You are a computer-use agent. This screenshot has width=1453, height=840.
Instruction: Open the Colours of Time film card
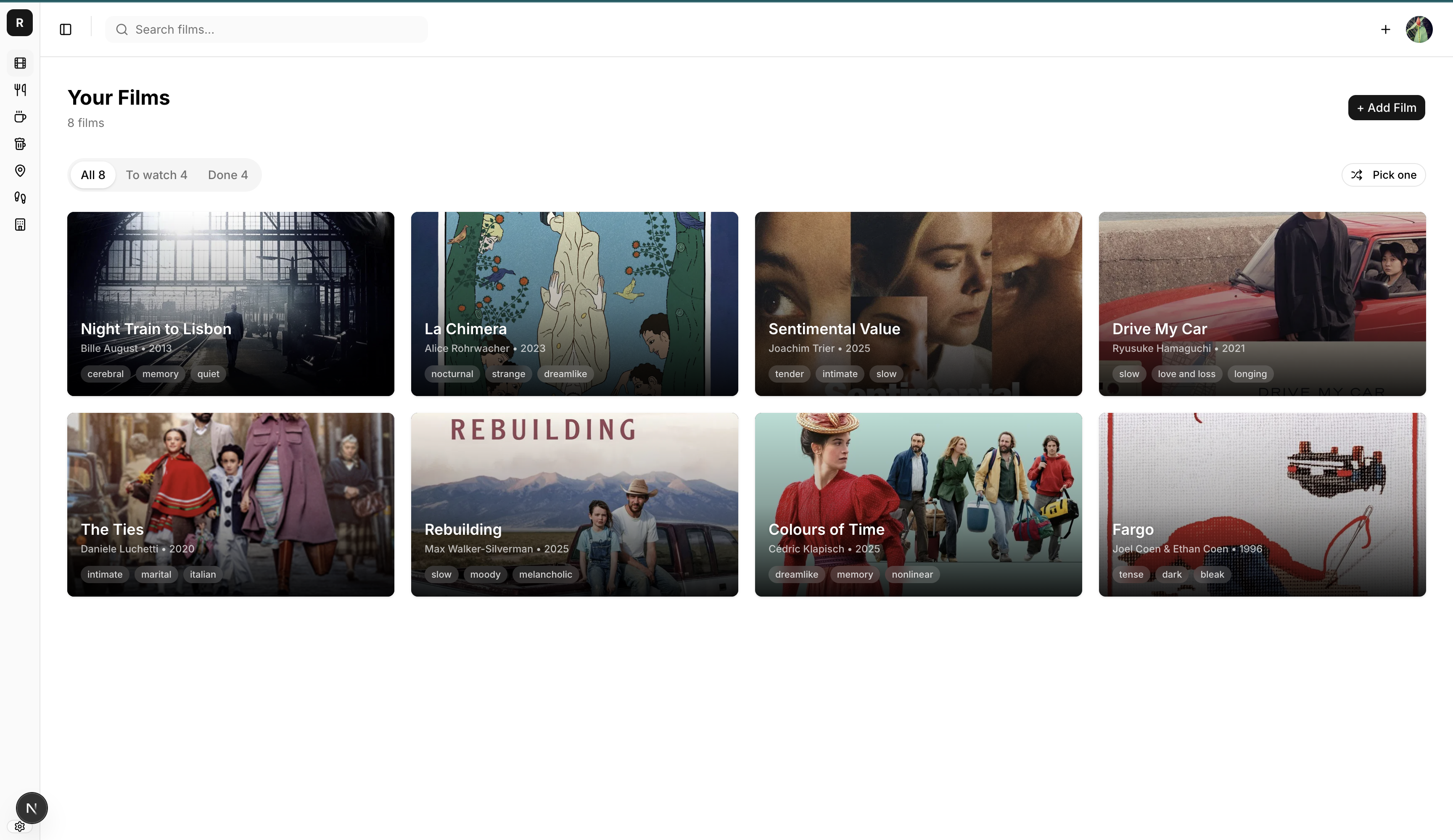coord(919,505)
